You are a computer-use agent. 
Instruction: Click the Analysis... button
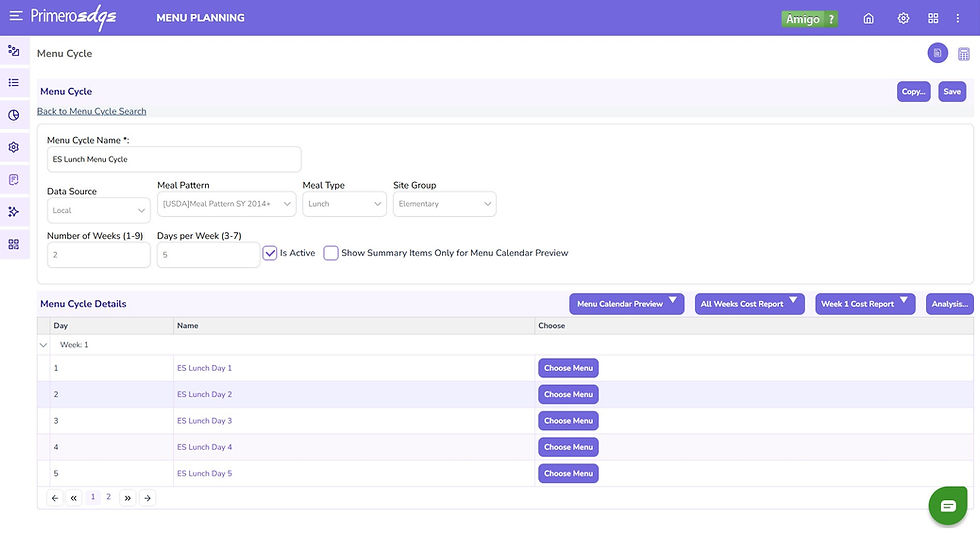point(949,304)
